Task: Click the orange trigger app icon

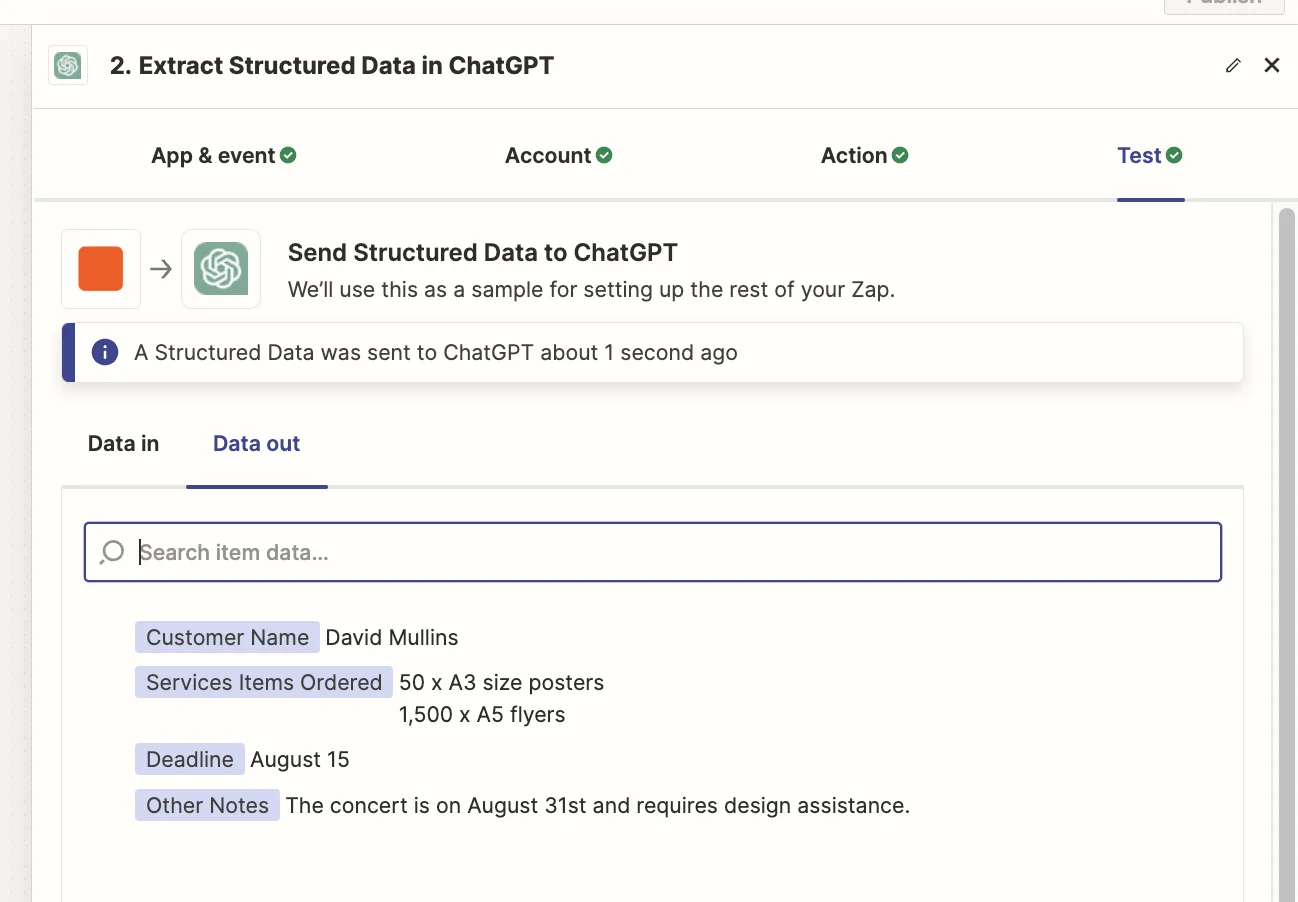Action: [101, 269]
